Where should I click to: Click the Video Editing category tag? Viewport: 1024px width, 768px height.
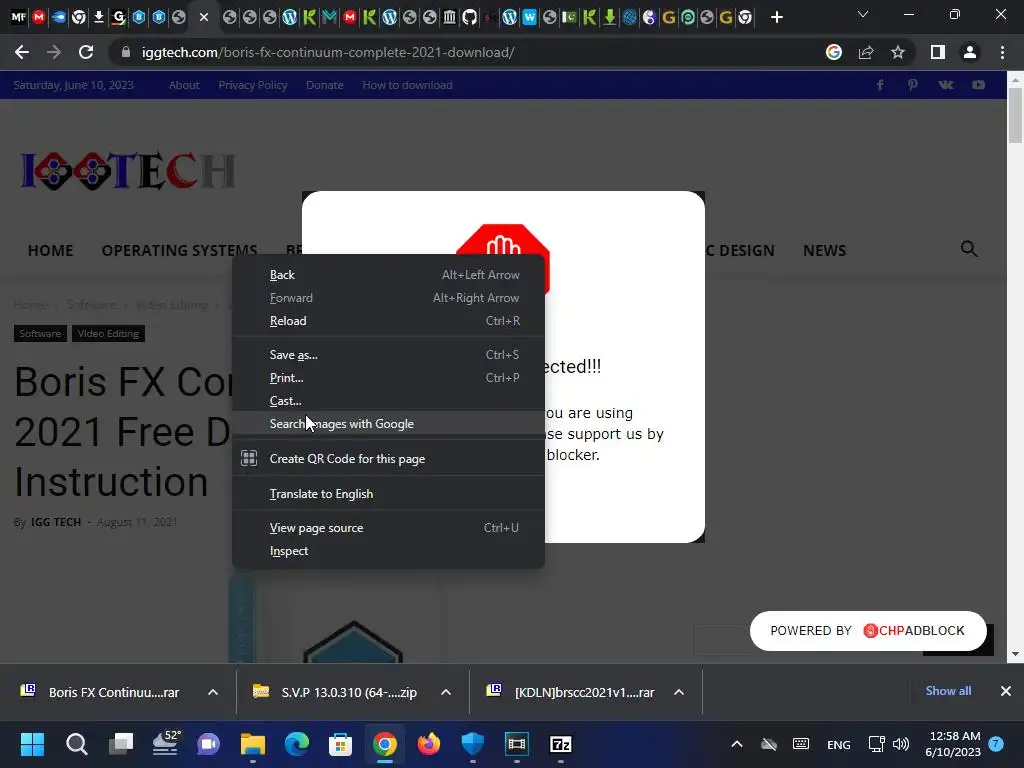click(108, 334)
